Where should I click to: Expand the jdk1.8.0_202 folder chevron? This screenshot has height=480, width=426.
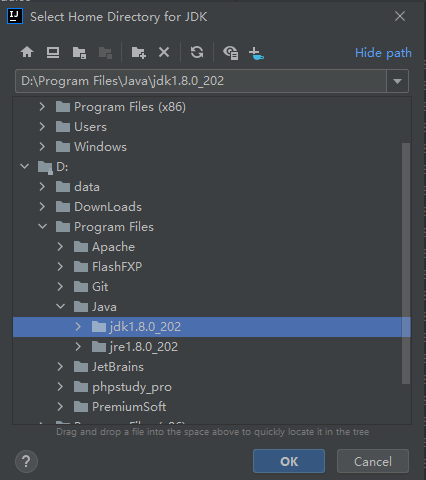78,327
